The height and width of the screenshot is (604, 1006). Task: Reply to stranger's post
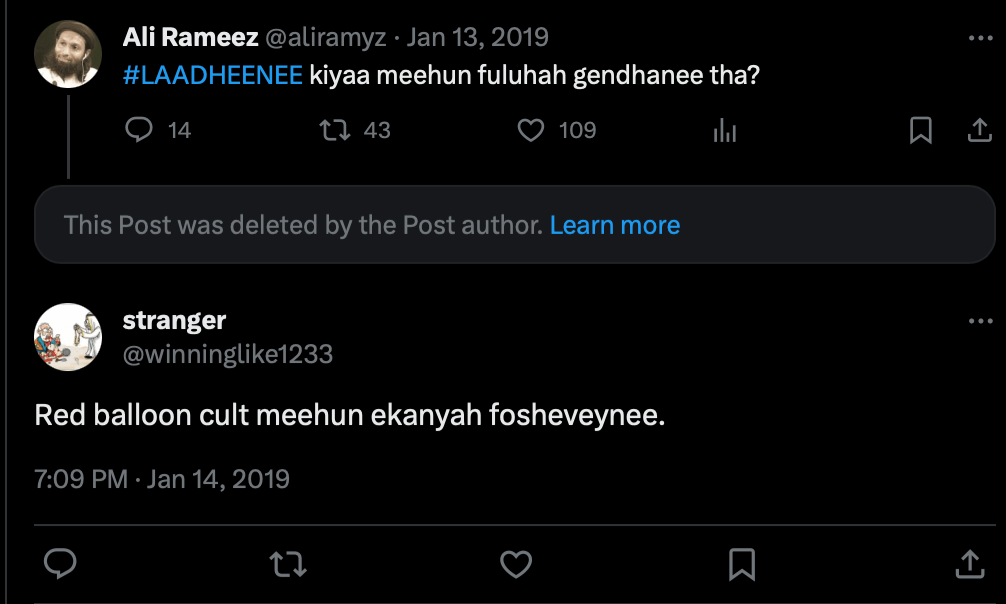click(x=62, y=564)
